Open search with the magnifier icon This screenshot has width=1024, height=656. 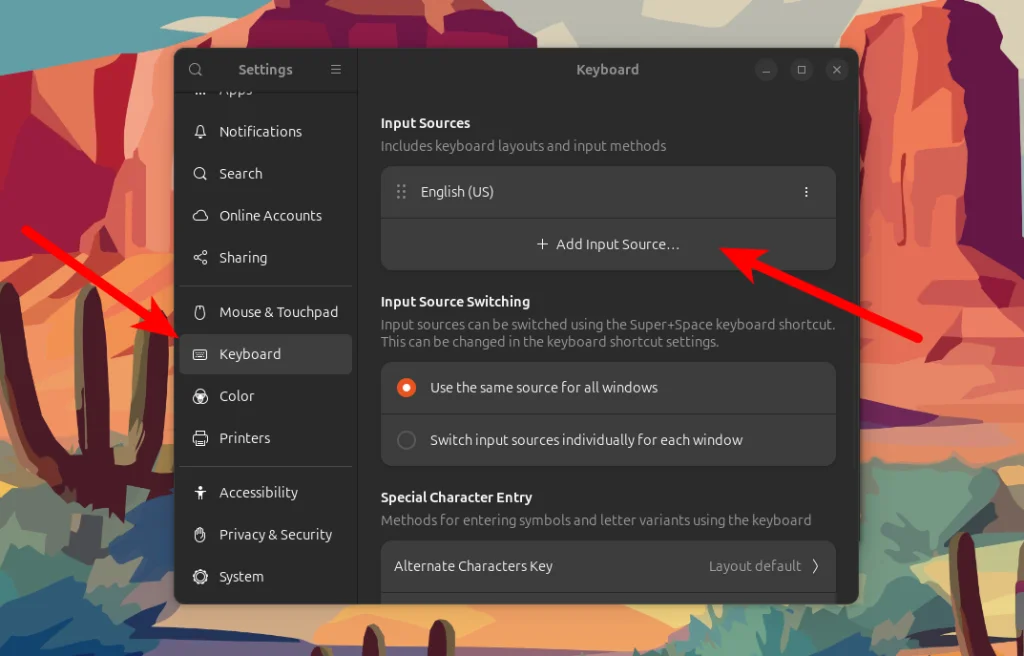click(x=195, y=69)
